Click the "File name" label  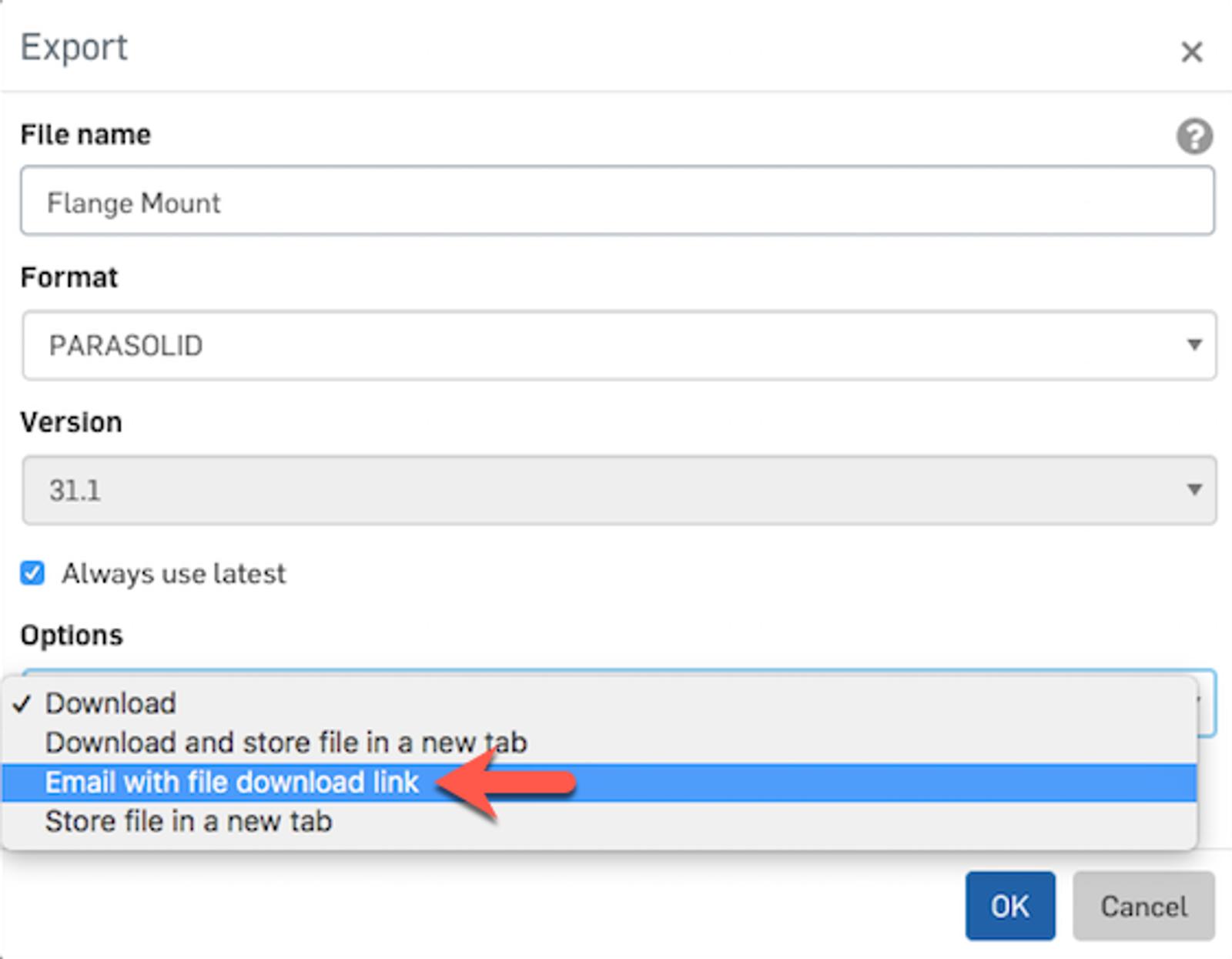(85, 135)
